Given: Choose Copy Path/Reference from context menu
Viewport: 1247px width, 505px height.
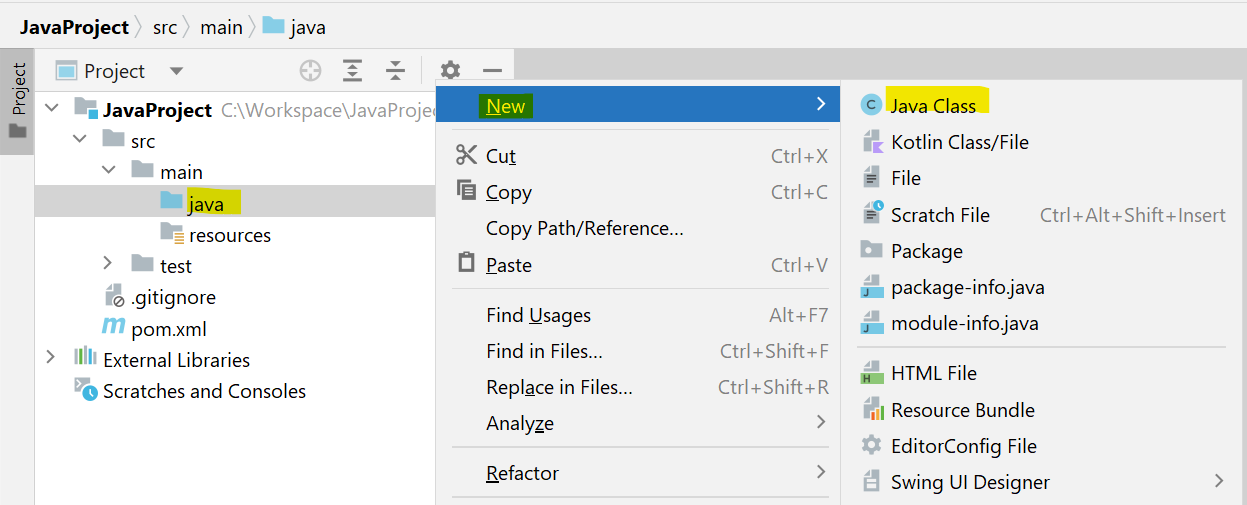Looking at the screenshot, I should pos(640,228).
